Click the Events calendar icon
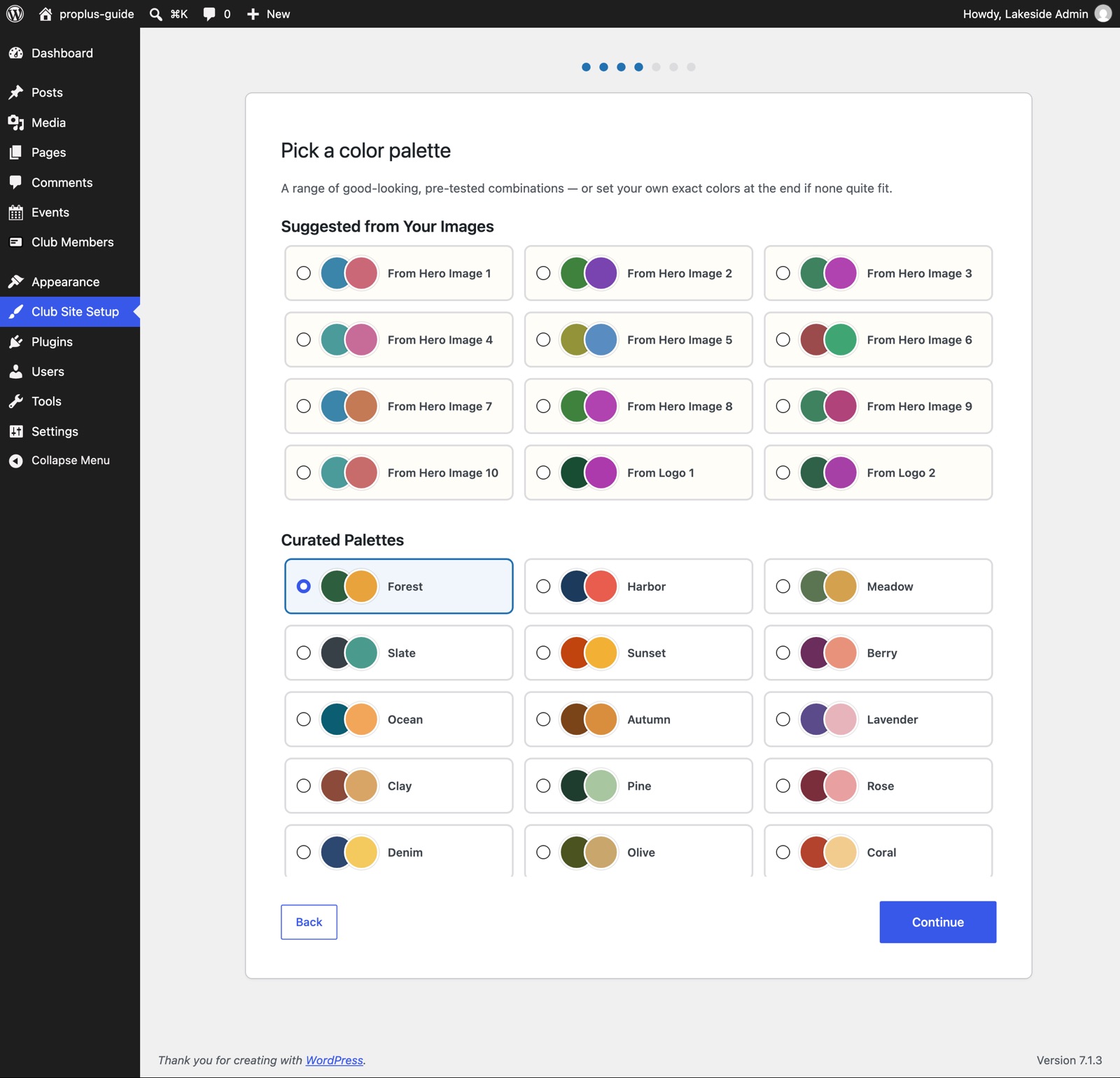1120x1078 pixels. (16, 212)
